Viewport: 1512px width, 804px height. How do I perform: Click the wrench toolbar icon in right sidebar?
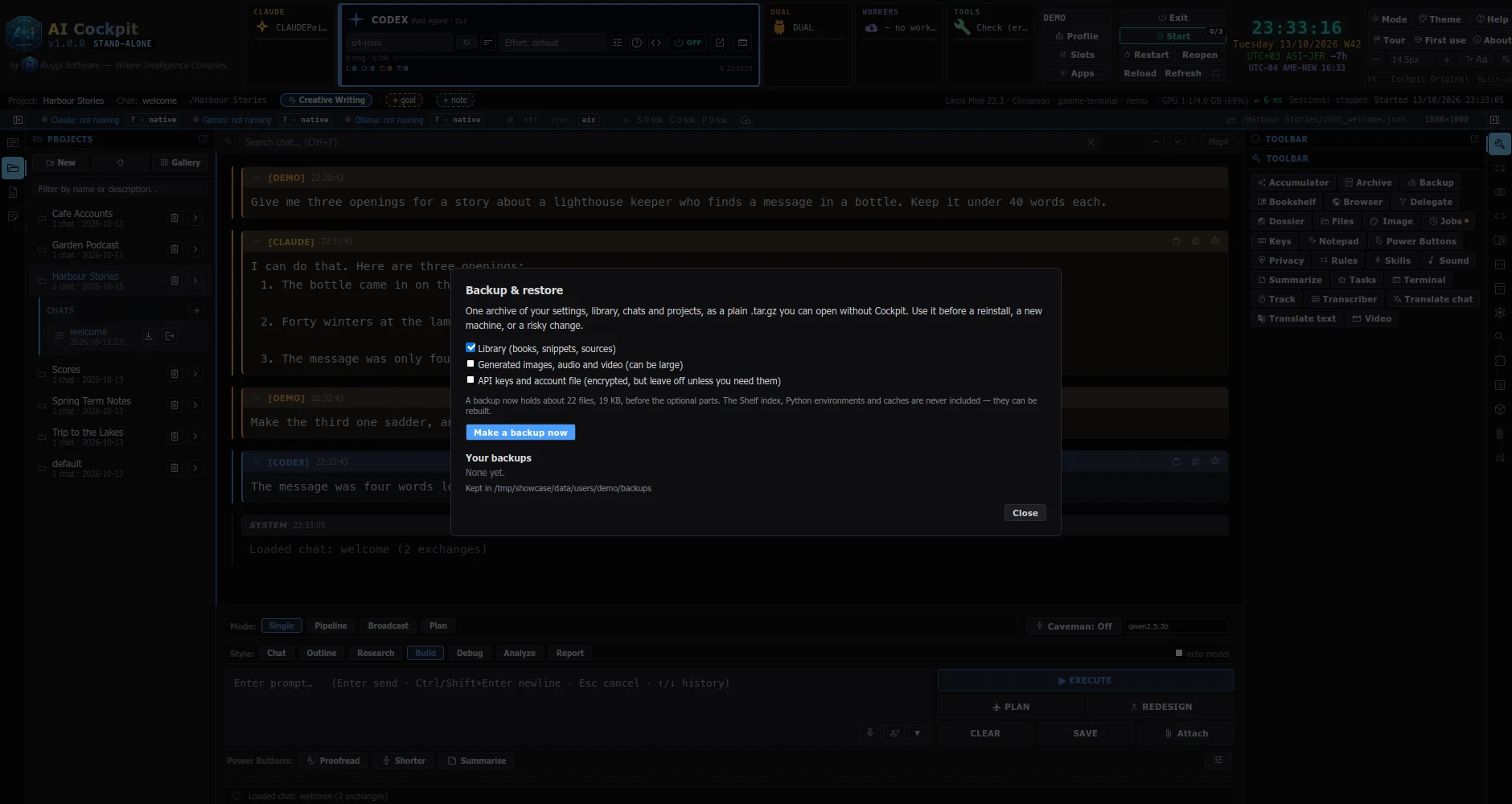[1499, 144]
